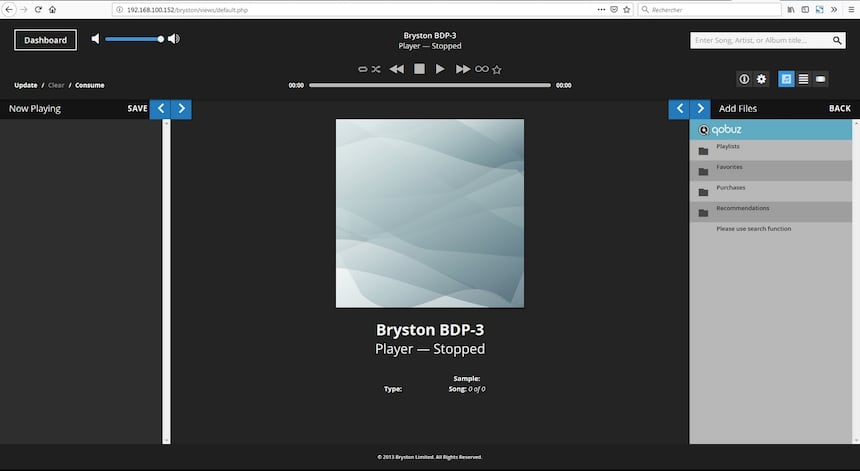Mark current song as favorite star
This screenshot has height=471, width=860.
[x=497, y=70]
